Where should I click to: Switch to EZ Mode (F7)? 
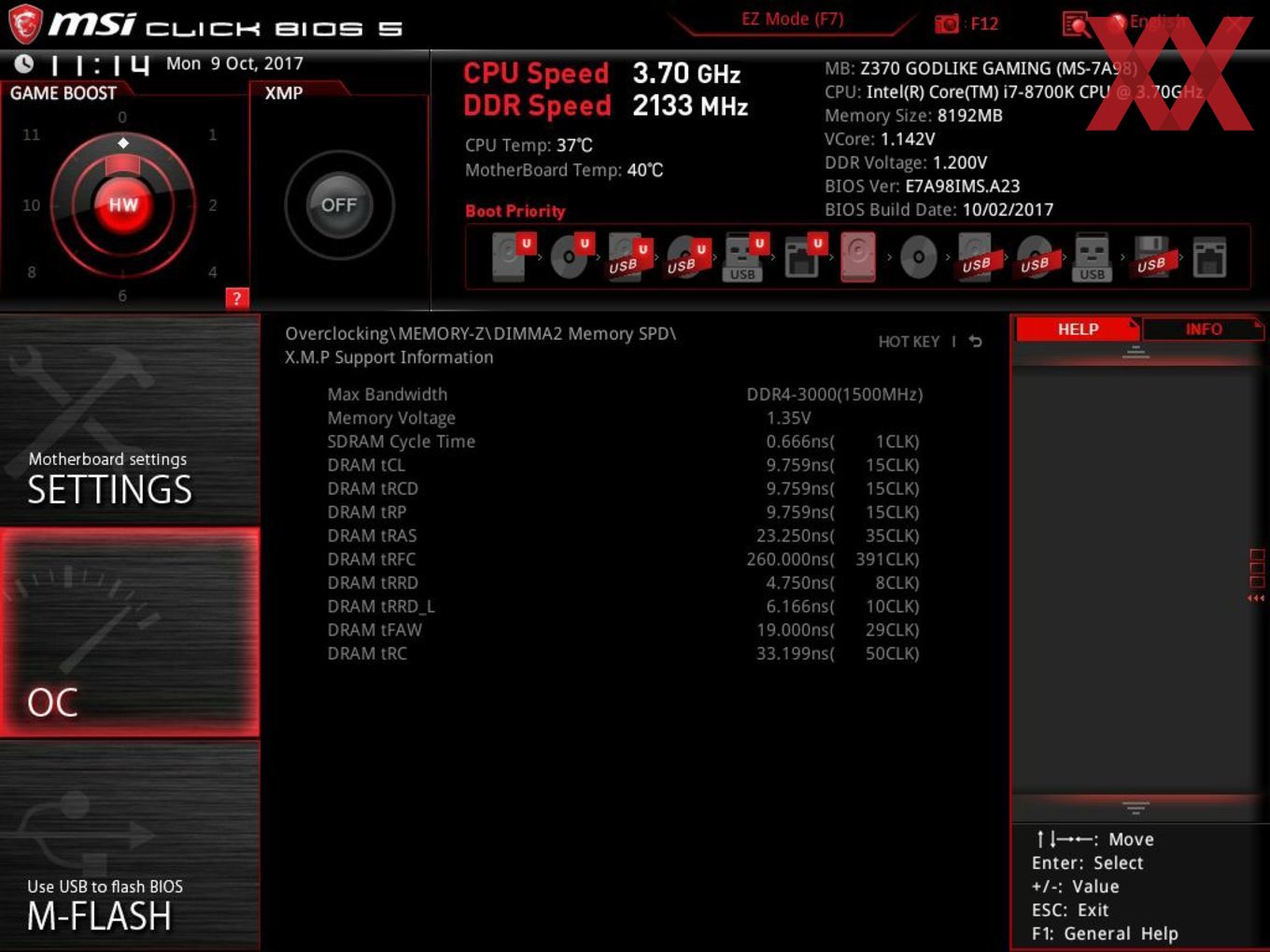[x=792, y=19]
